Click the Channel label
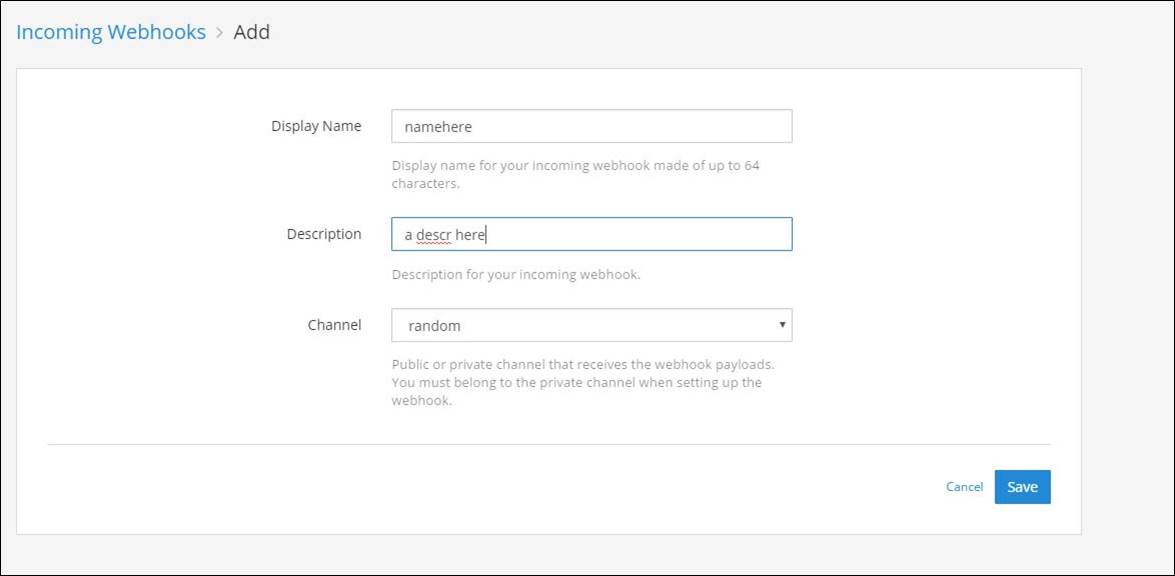The image size is (1175, 576). click(x=334, y=324)
